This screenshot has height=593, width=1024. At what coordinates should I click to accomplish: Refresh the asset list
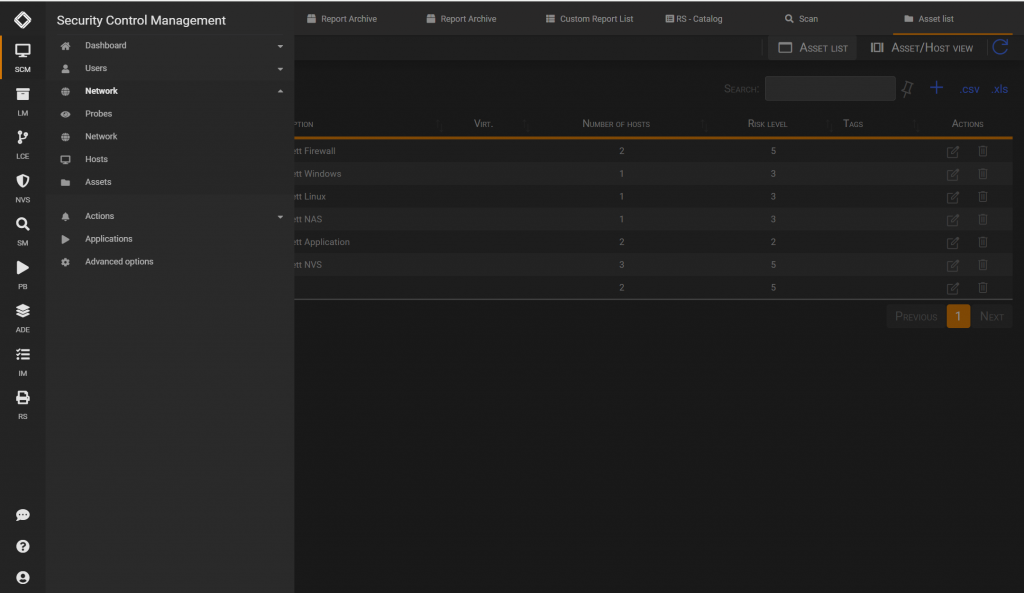[1000, 48]
